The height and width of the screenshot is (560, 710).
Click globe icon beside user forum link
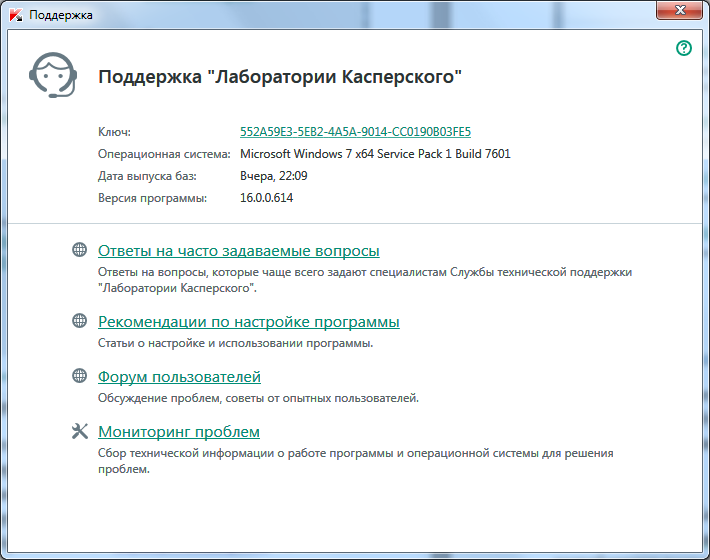80,375
